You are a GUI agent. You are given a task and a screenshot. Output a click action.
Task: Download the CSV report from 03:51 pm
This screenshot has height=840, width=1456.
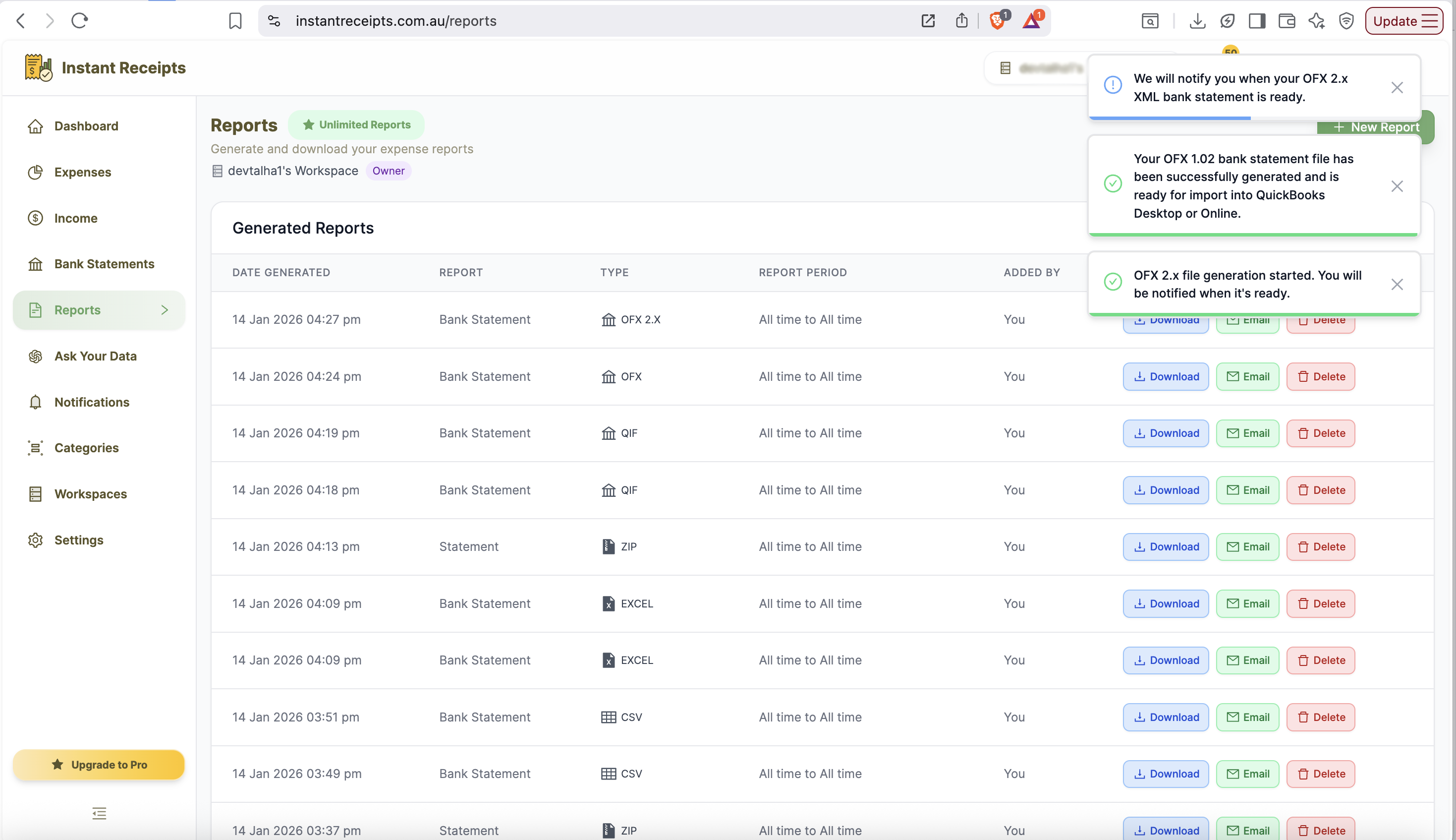pyautogui.click(x=1166, y=717)
